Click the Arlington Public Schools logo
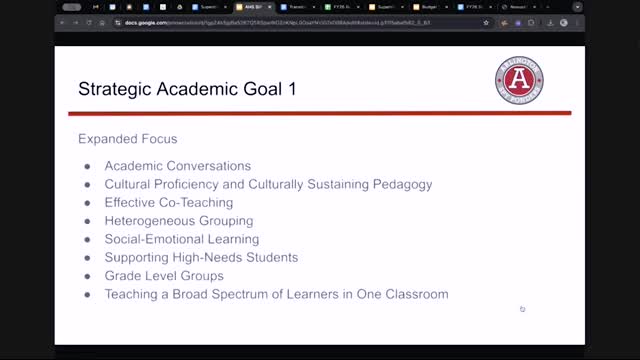The height and width of the screenshot is (360, 640). (519, 80)
